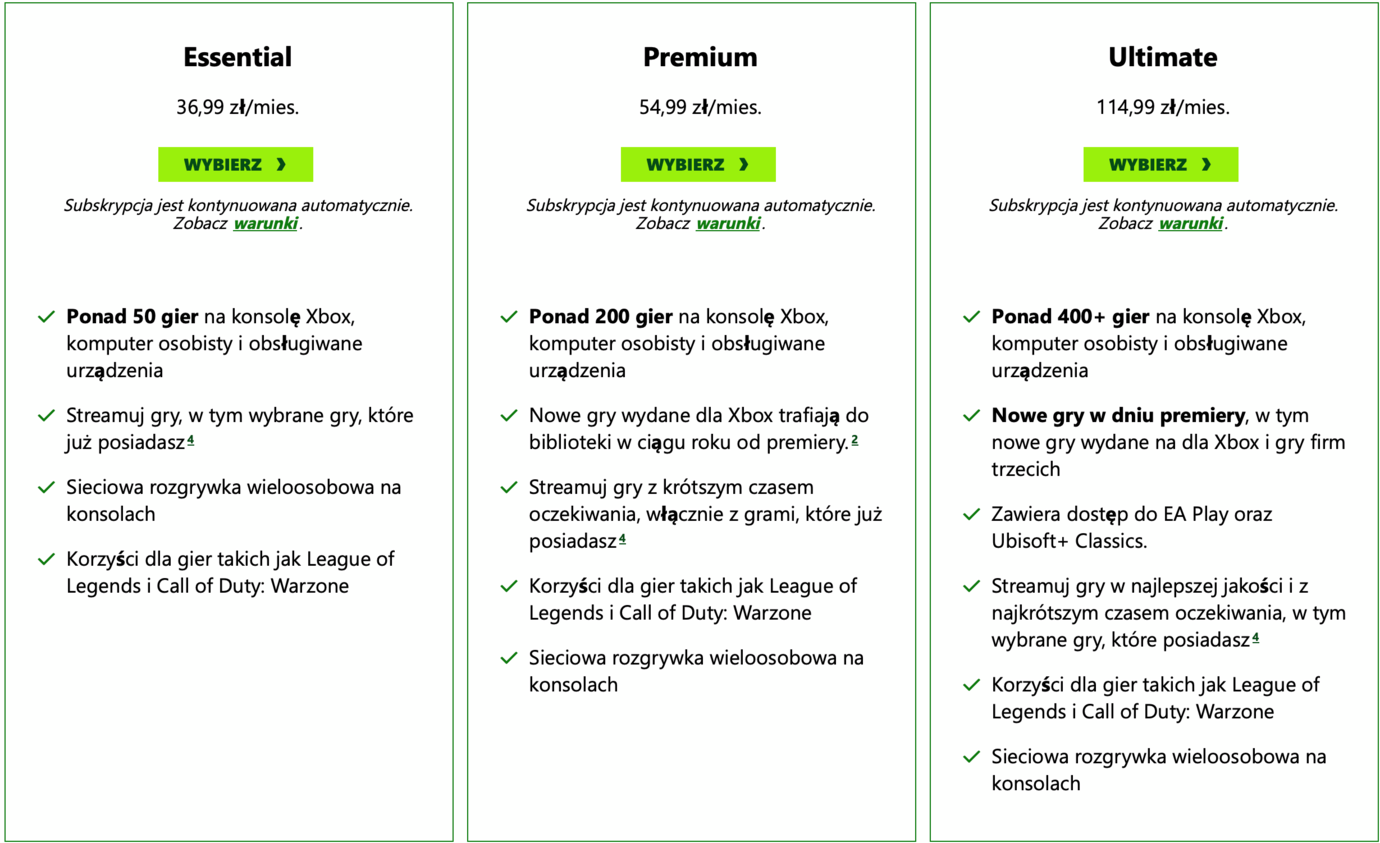Click the checkmark next to EA Play access
1380x843 pixels.
[x=971, y=514]
